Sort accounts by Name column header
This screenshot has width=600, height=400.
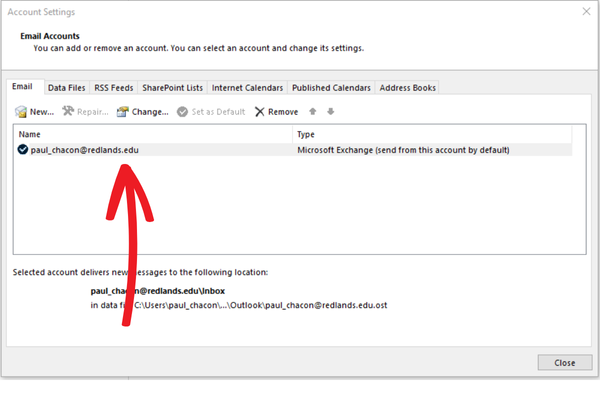click(152, 134)
